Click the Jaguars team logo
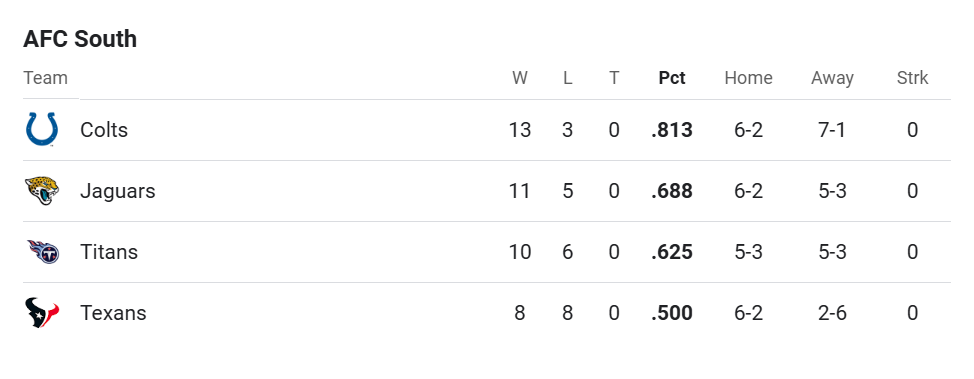Viewport: 974px width, 379px height. click(x=42, y=191)
